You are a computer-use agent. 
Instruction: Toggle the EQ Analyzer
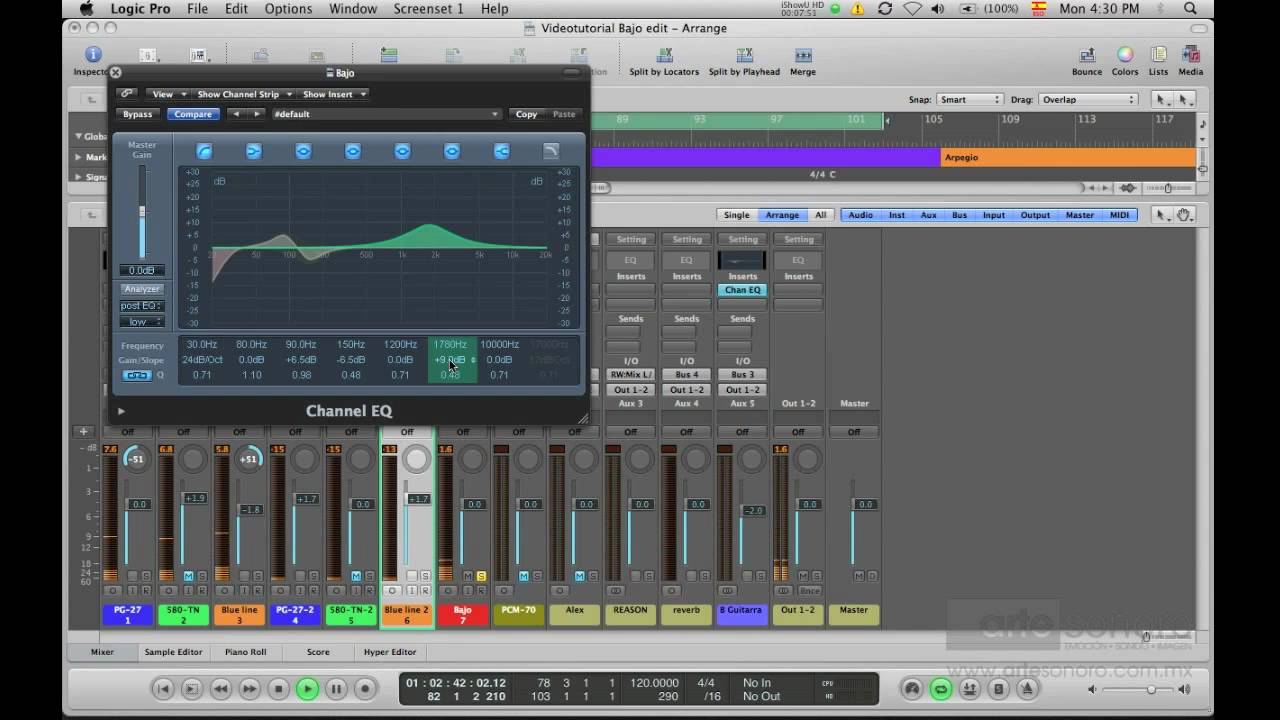[x=142, y=289]
